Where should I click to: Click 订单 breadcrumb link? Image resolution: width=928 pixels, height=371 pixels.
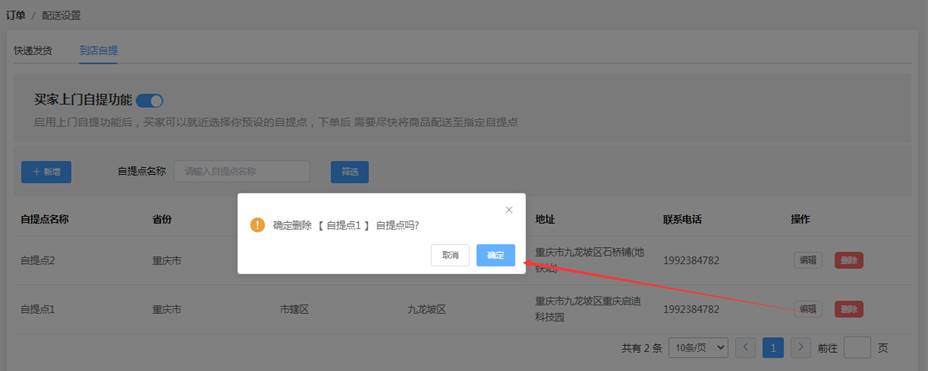[16, 15]
